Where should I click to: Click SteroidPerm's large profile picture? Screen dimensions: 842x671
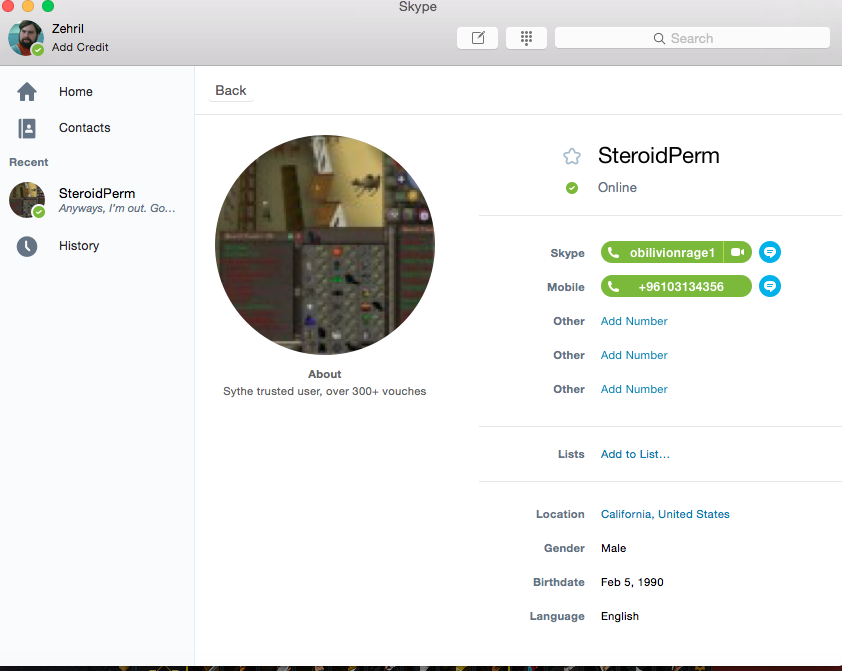pos(325,245)
